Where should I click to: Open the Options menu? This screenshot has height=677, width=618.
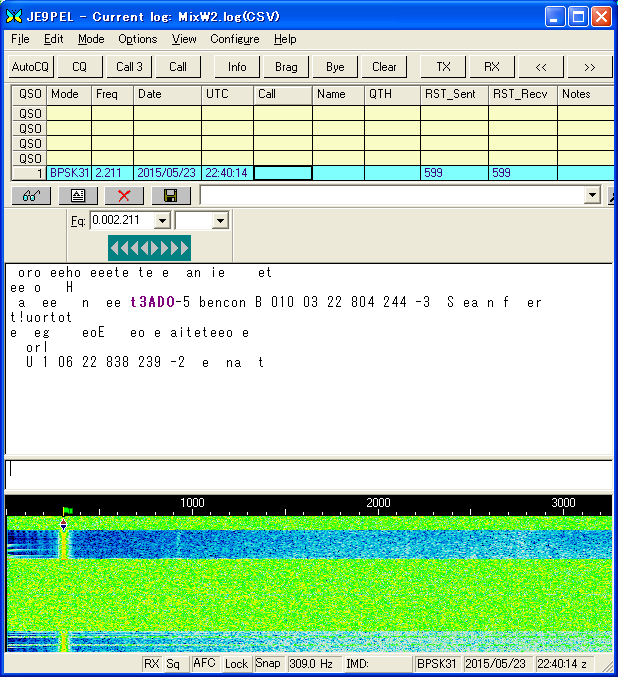(138, 39)
